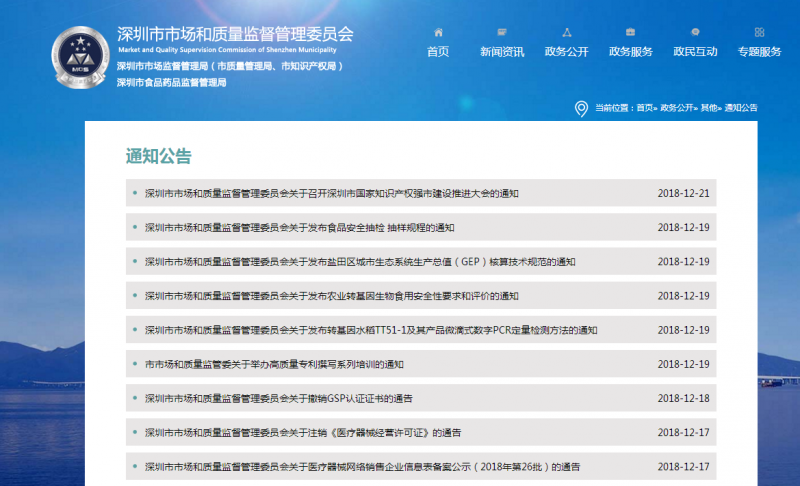The image size is (800, 486).
Task: Select 首页 in the breadcrumb path
Action: [645, 107]
